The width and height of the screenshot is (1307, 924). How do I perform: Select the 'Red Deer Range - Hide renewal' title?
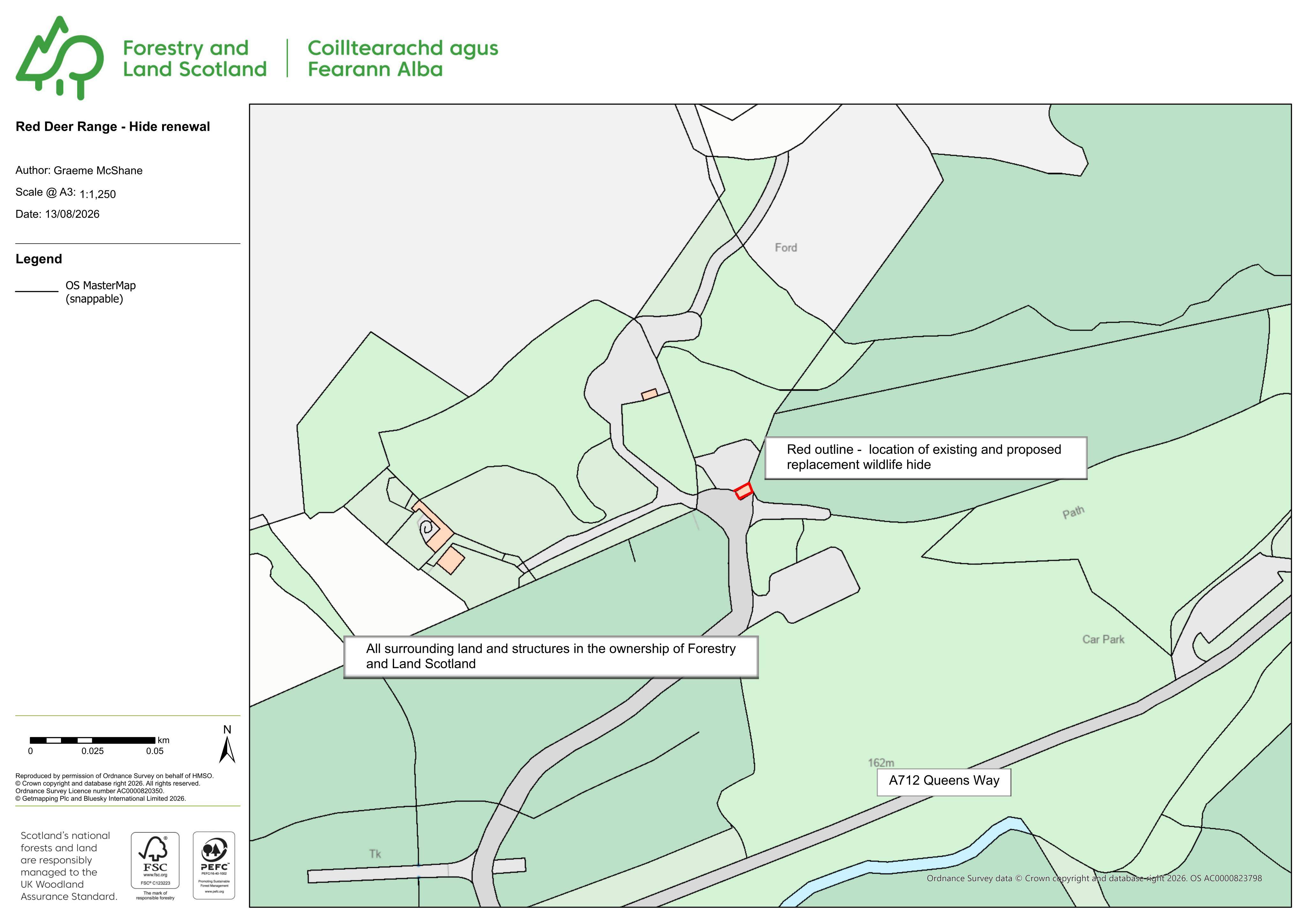coord(113,126)
